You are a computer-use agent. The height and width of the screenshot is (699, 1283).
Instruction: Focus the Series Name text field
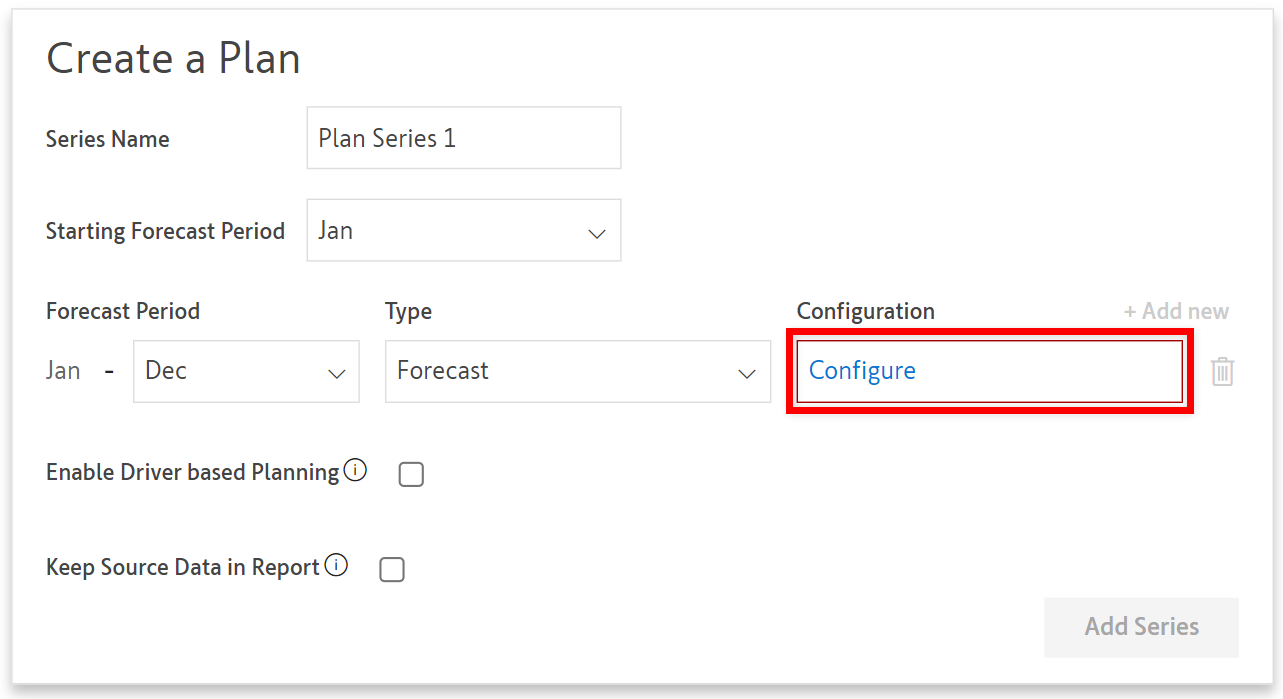[463, 138]
